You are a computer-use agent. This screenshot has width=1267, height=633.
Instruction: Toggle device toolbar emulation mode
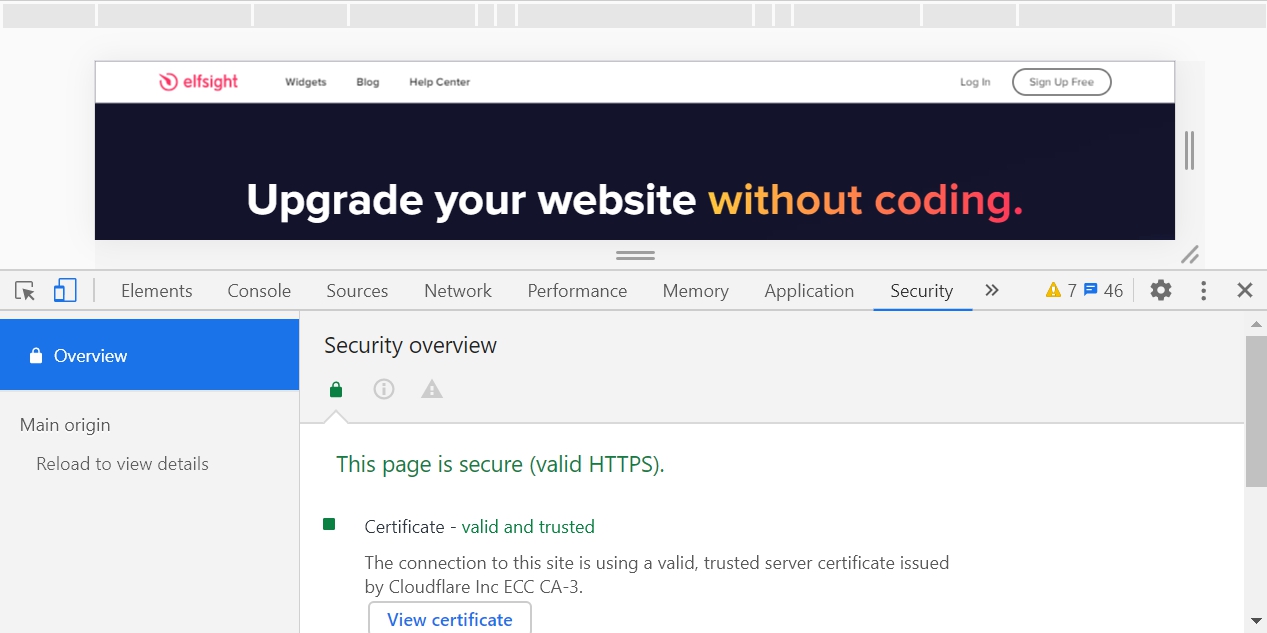[x=64, y=290]
